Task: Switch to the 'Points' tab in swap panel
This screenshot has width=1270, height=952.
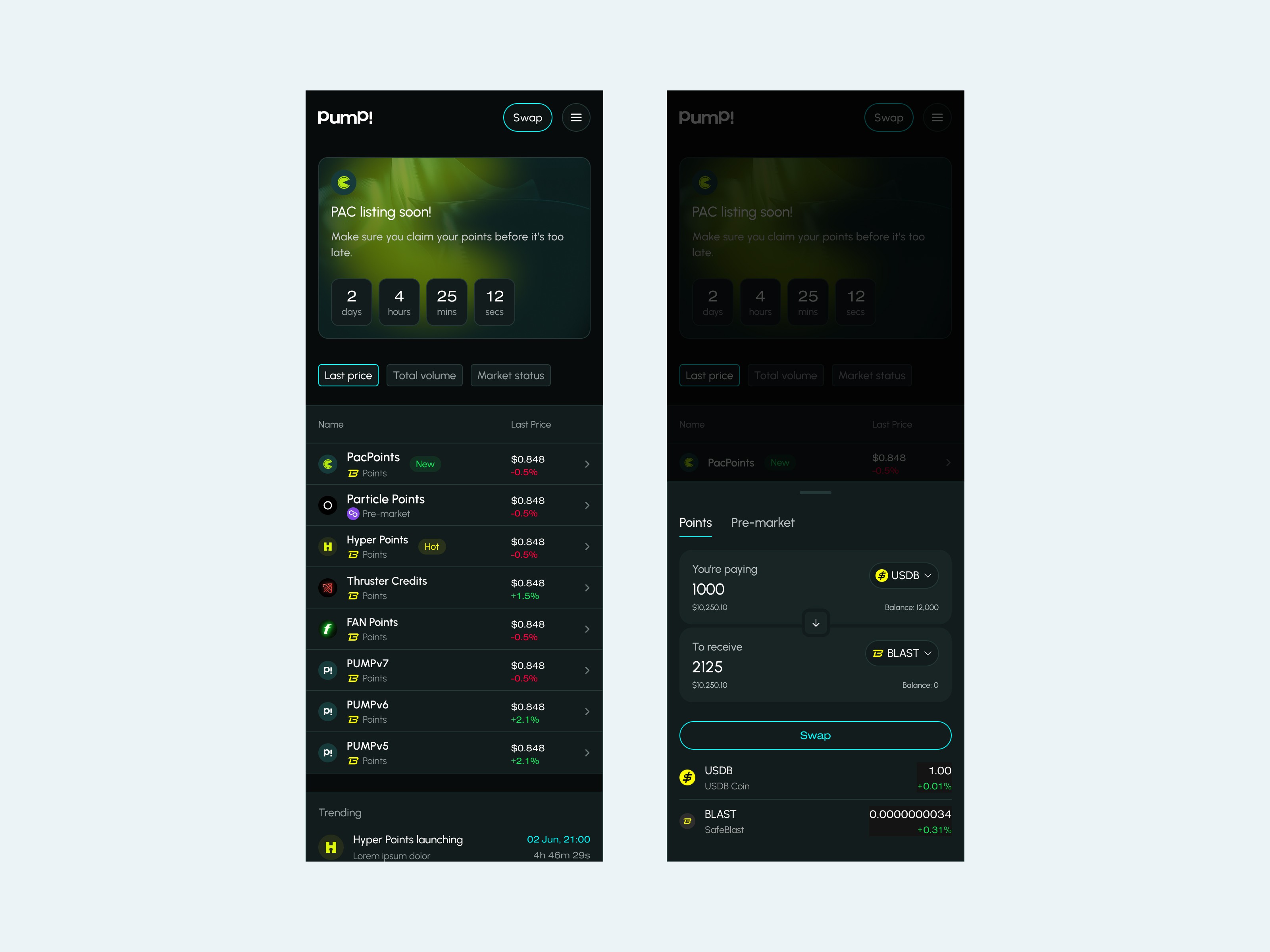Action: 697,522
